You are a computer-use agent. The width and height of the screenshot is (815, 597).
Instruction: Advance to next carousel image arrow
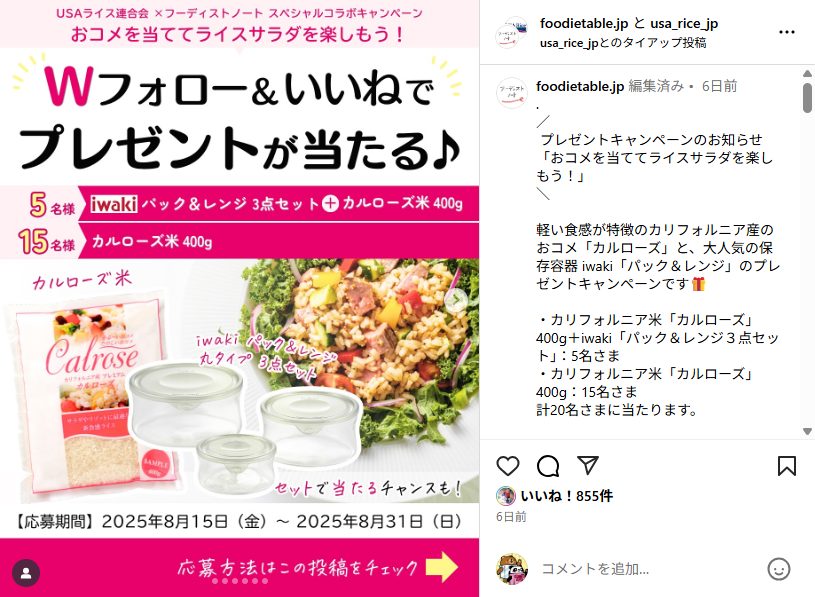[x=457, y=299]
